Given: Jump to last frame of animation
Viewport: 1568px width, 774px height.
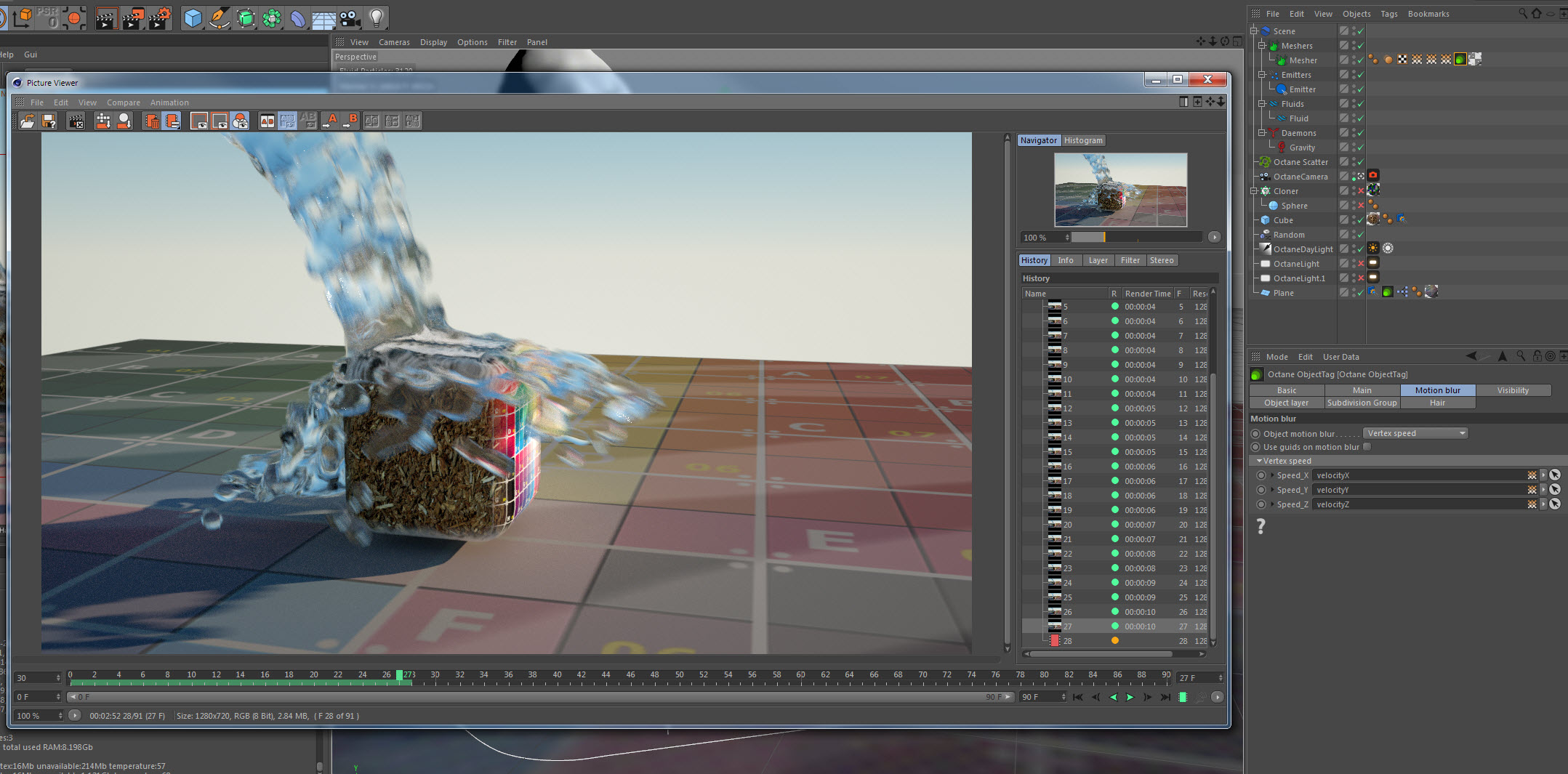Looking at the screenshot, I should tap(1165, 697).
